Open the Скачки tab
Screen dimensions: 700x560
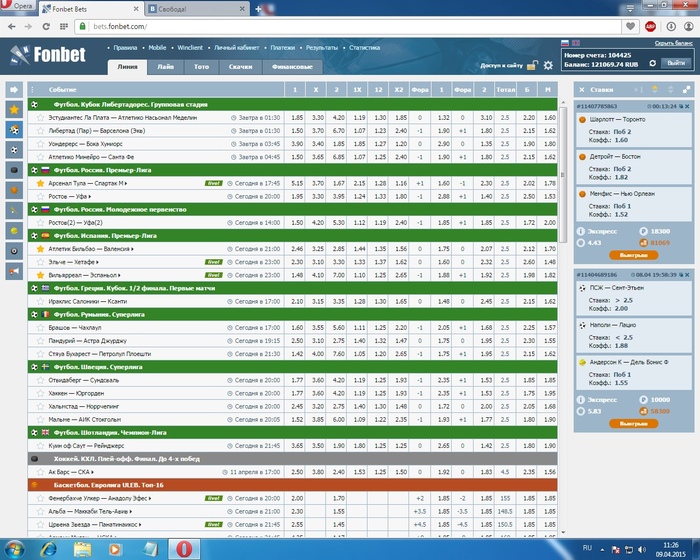click(x=241, y=67)
